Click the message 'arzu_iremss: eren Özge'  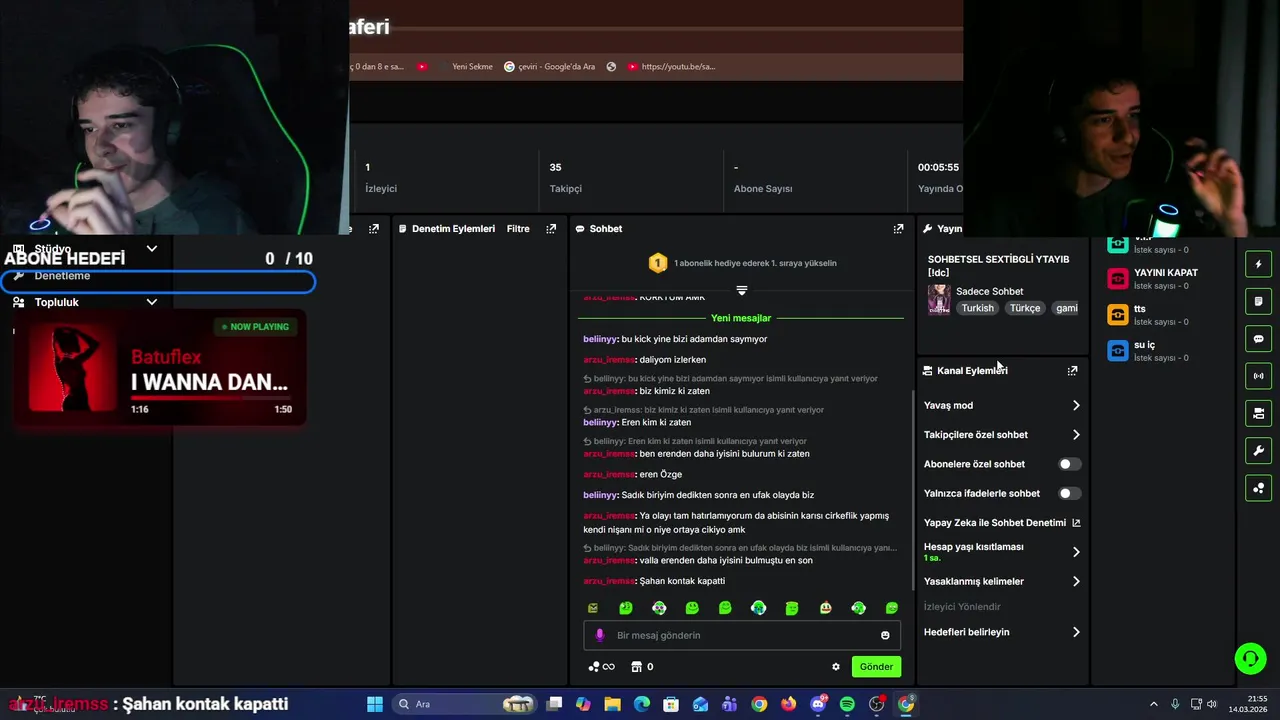(x=632, y=474)
